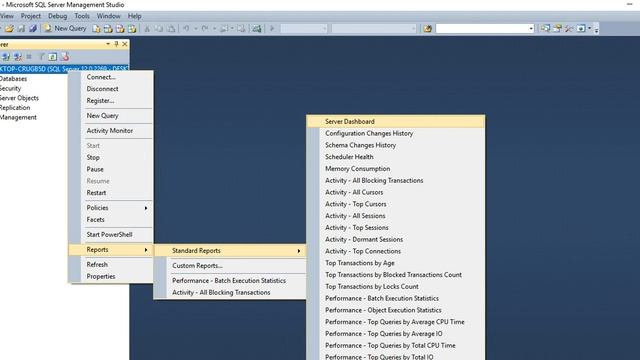Image resolution: width=640 pixels, height=360 pixels.
Task: Click the Analysis Services XMLA Query icon
Action: (132, 29)
